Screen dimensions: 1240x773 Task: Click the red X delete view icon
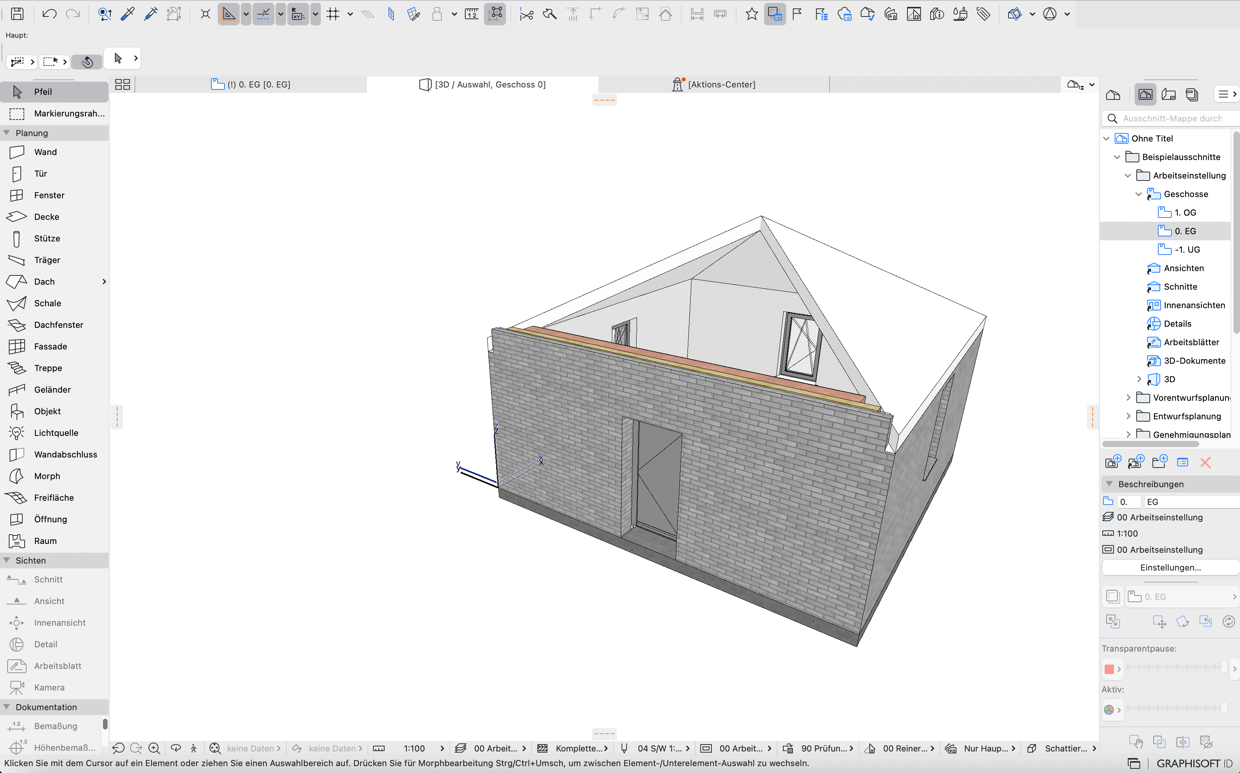click(1206, 462)
